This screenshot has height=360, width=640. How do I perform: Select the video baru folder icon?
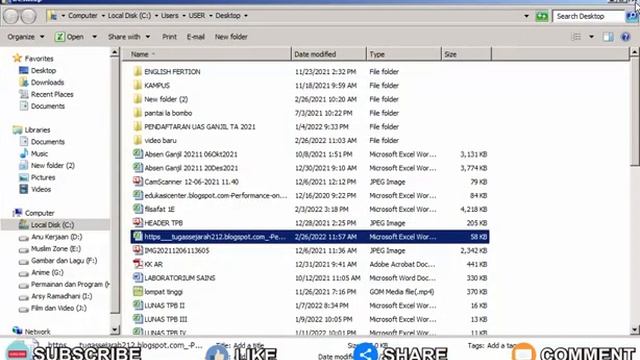coord(138,140)
